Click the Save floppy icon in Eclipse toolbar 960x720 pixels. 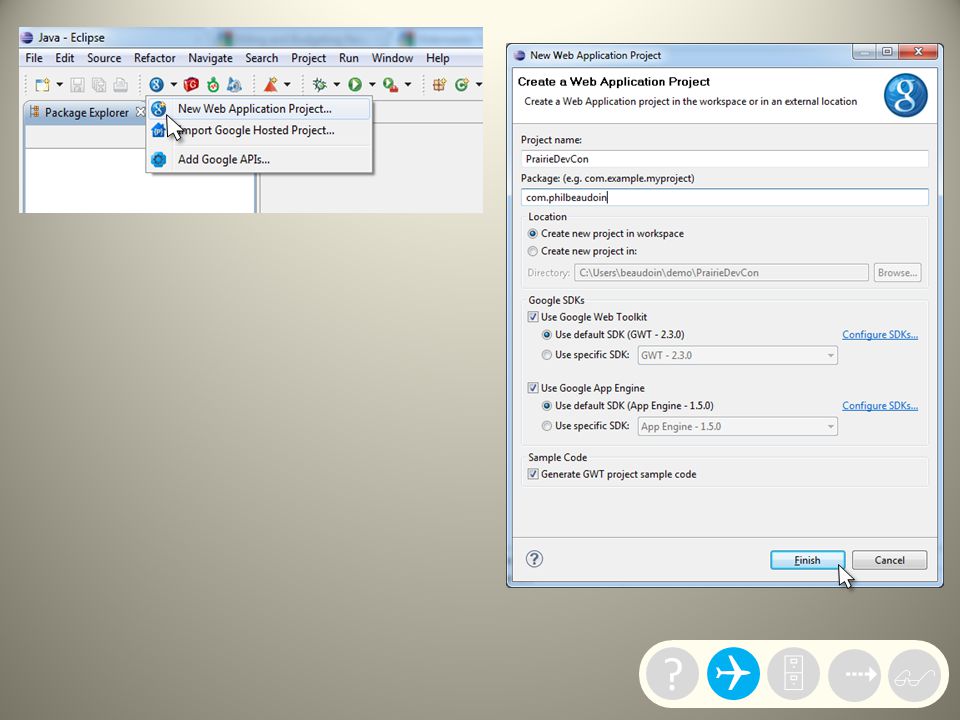point(77,84)
